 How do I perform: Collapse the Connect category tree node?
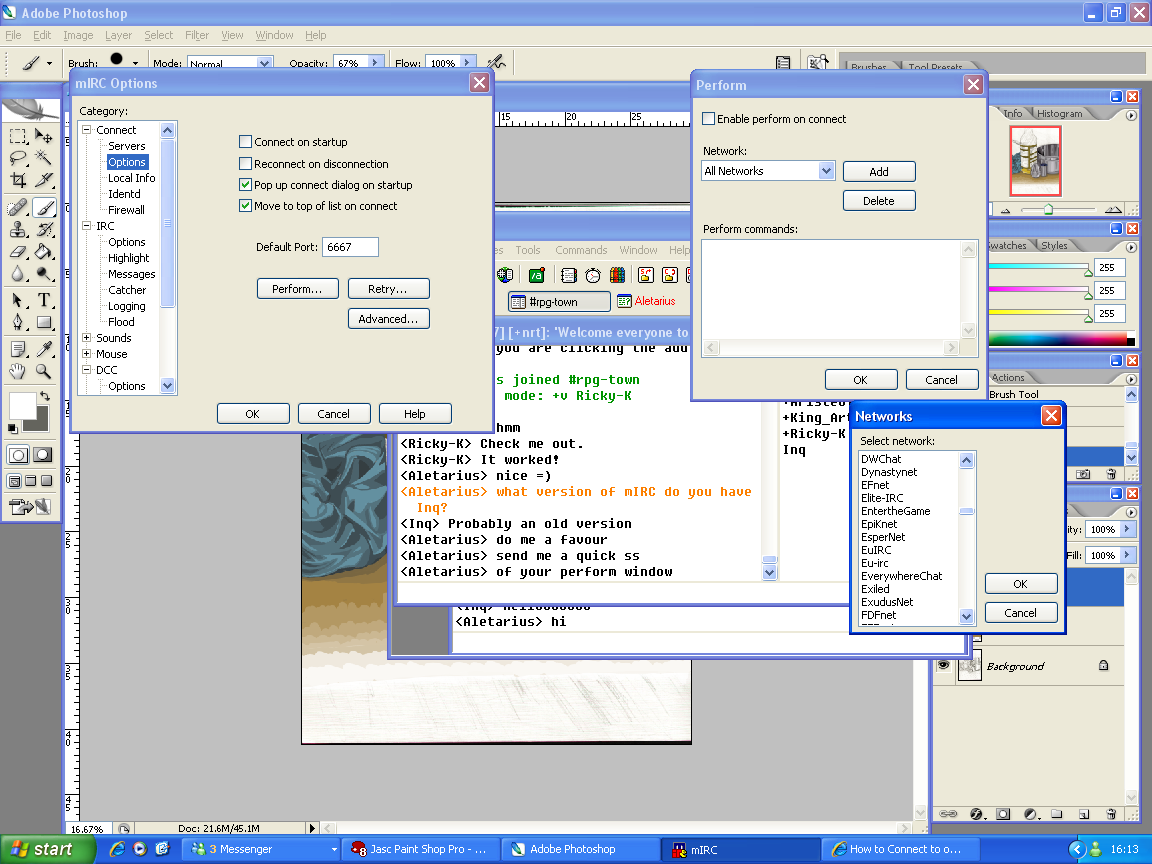tap(87, 130)
